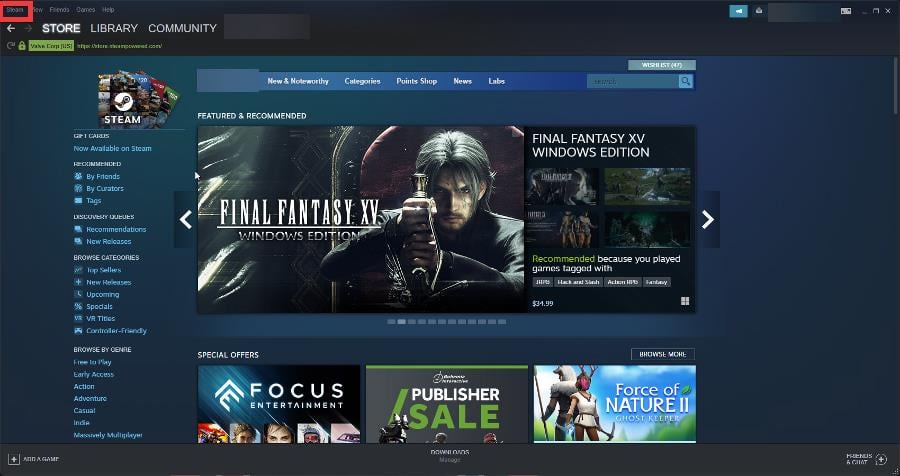The height and width of the screenshot is (476, 900).
Task: Click the JRPG tag on featured game
Action: coord(542,282)
